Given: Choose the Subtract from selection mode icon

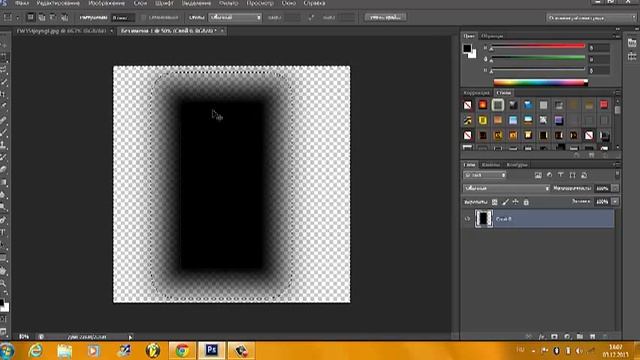Looking at the screenshot, I should coord(53,18).
